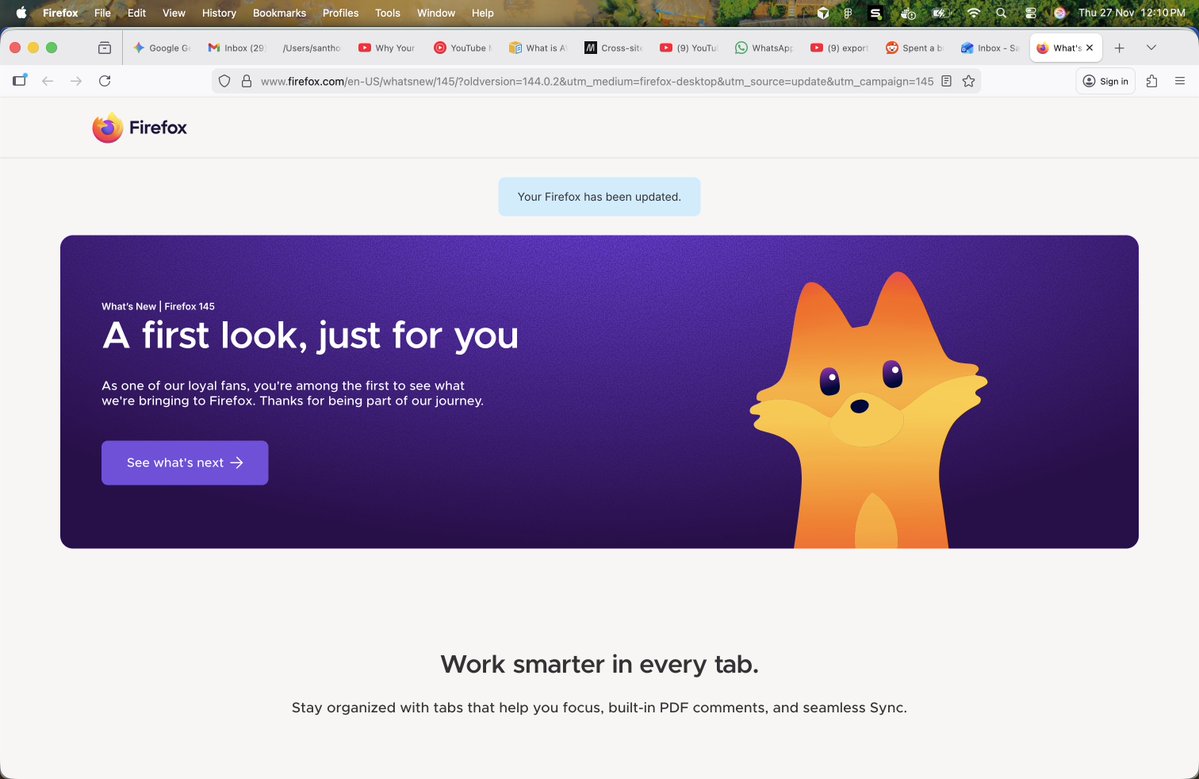1199x779 pixels.
Task: Click See what's next button
Action: click(x=185, y=463)
